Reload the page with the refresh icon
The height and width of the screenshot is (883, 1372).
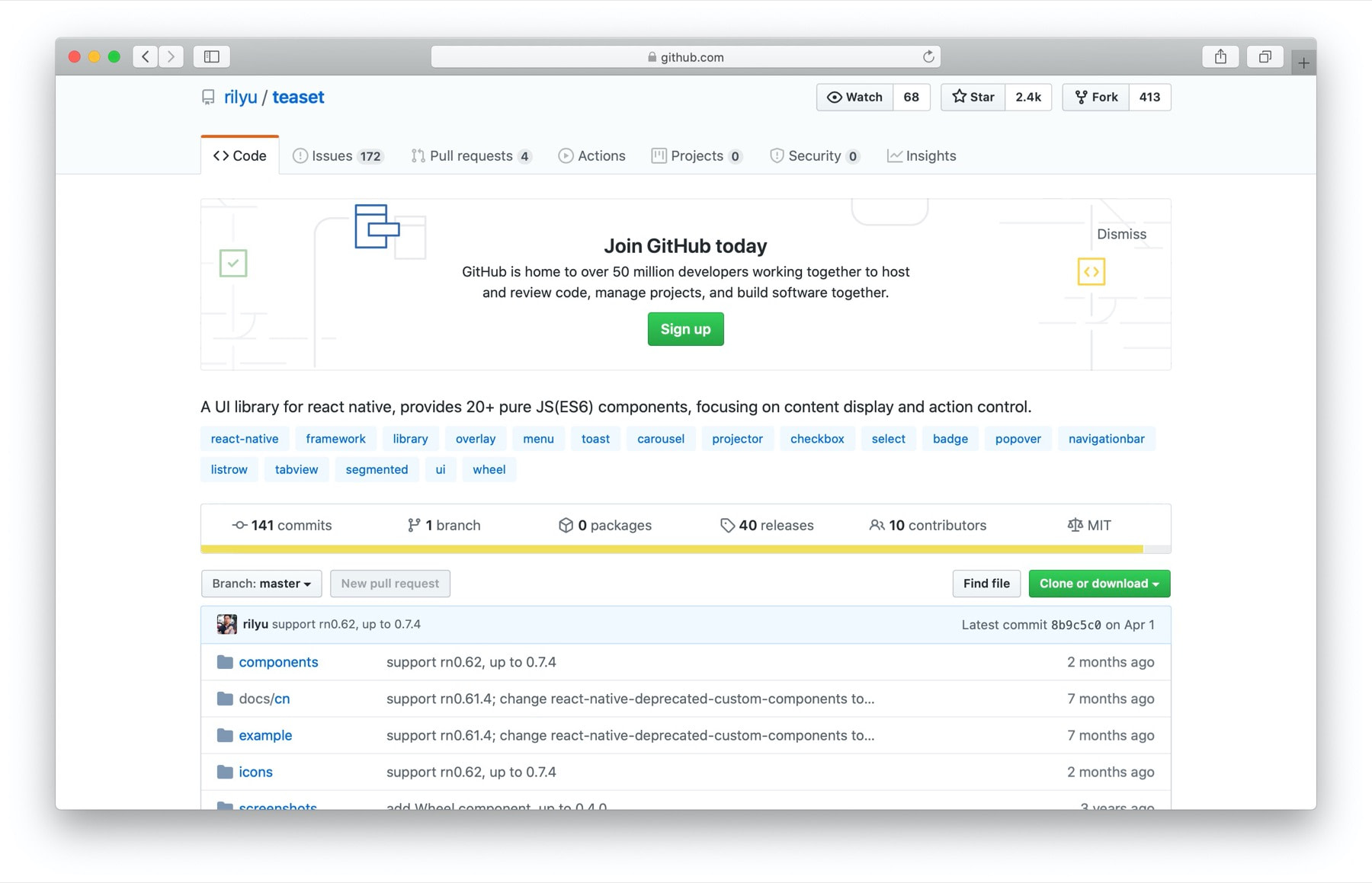928,56
